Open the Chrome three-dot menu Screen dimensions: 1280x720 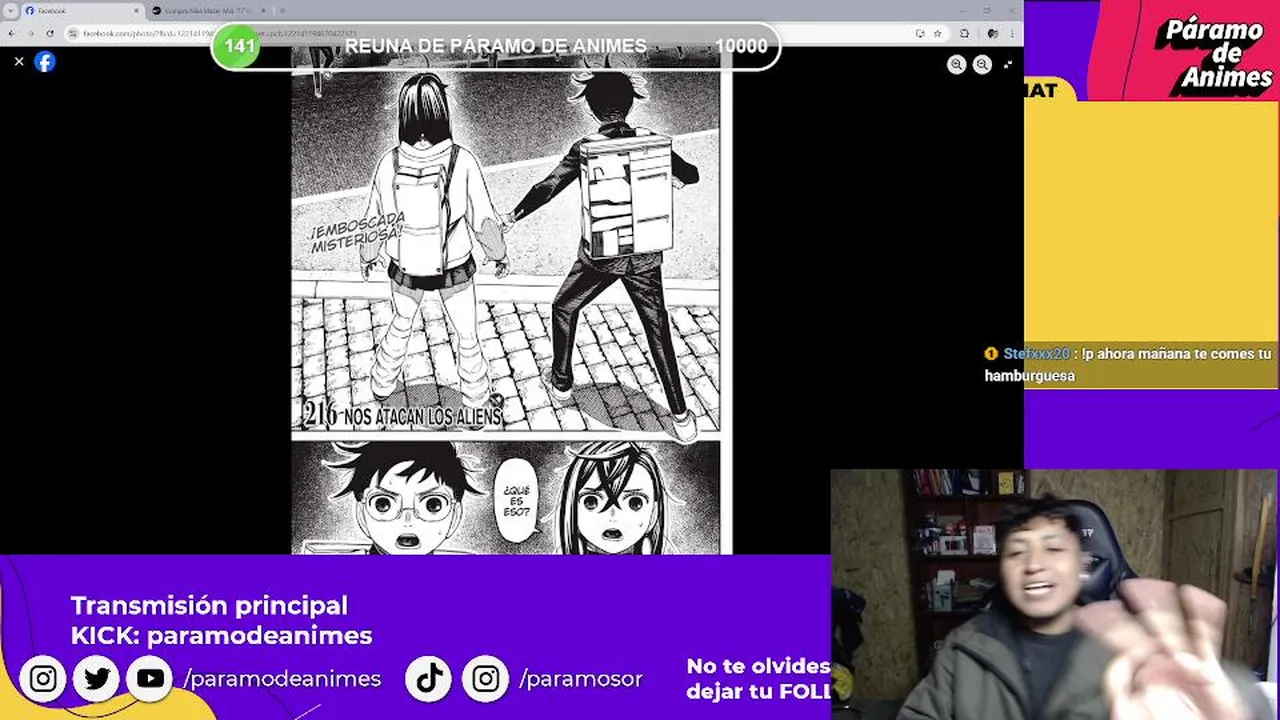[x=1011, y=33]
